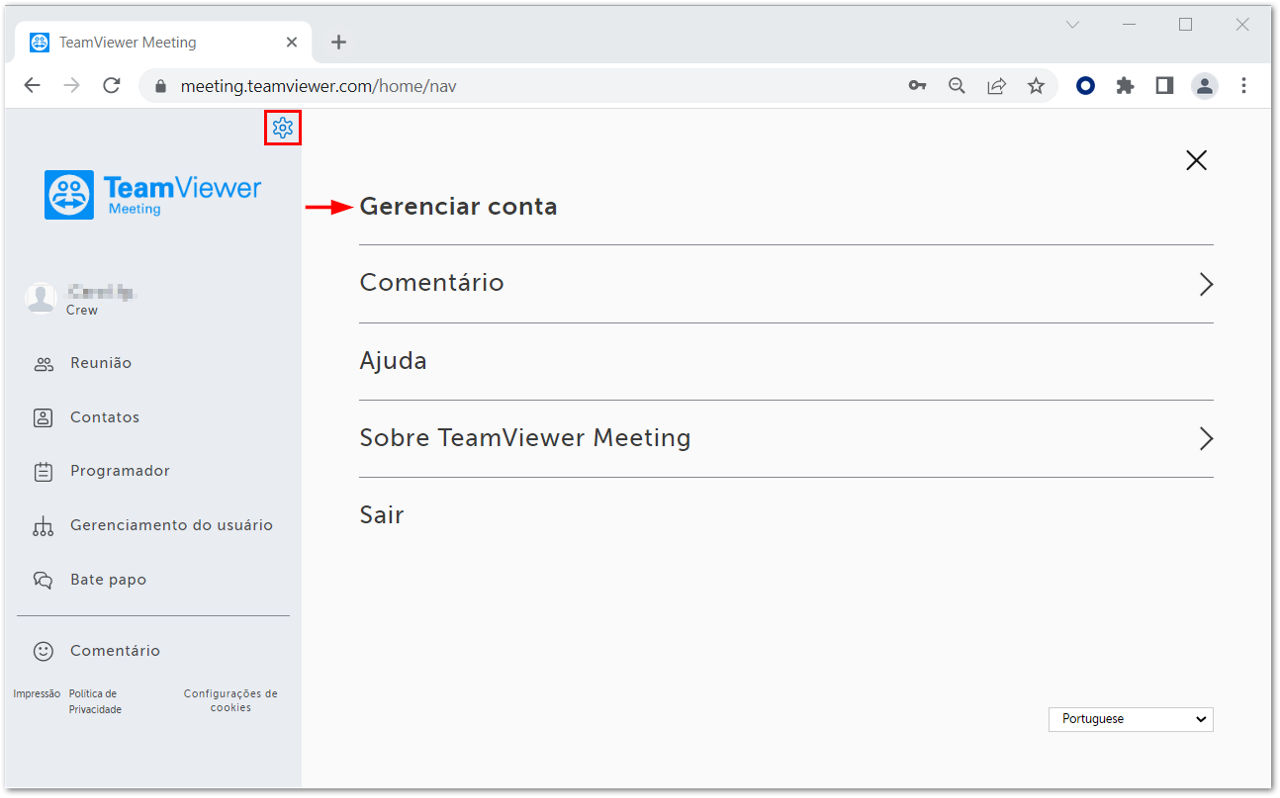Select Gerenciar conta
Image resolution: width=1280 pixels, height=798 pixels.
click(x=458, y=207)
